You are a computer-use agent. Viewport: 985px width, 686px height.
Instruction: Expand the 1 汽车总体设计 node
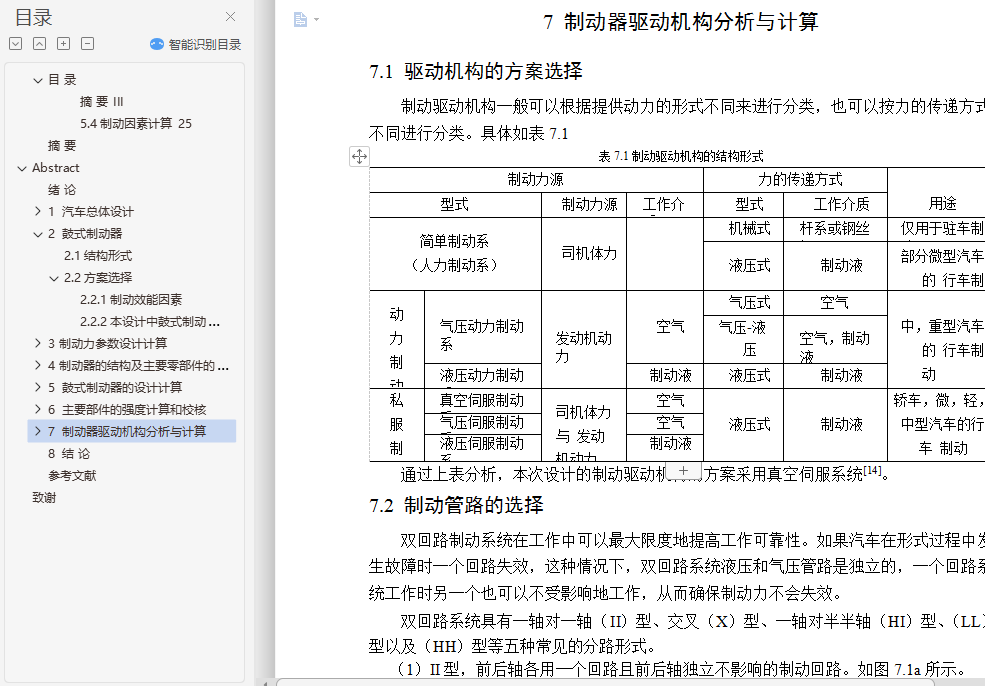point(38,212)
